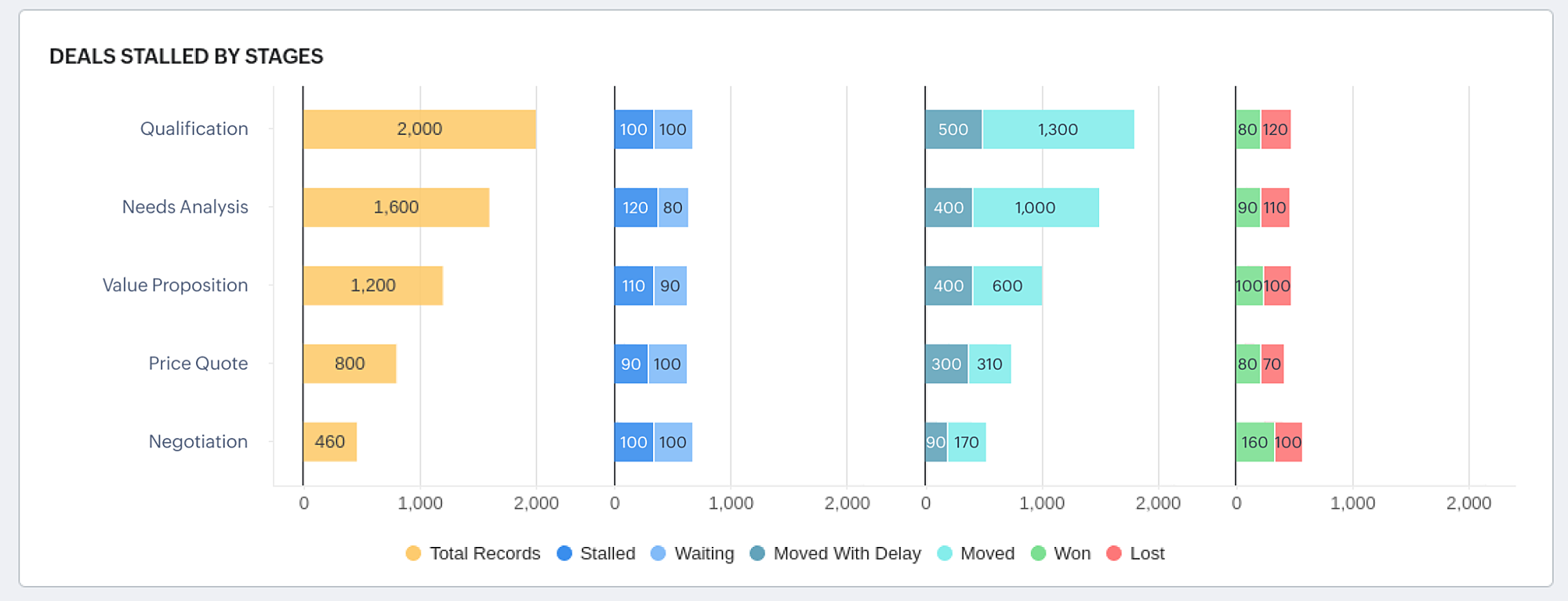Click the Negotiation 460 total bar
Image resolution: width=1568 pixels, height=601 pixels.
coord(330,442)
